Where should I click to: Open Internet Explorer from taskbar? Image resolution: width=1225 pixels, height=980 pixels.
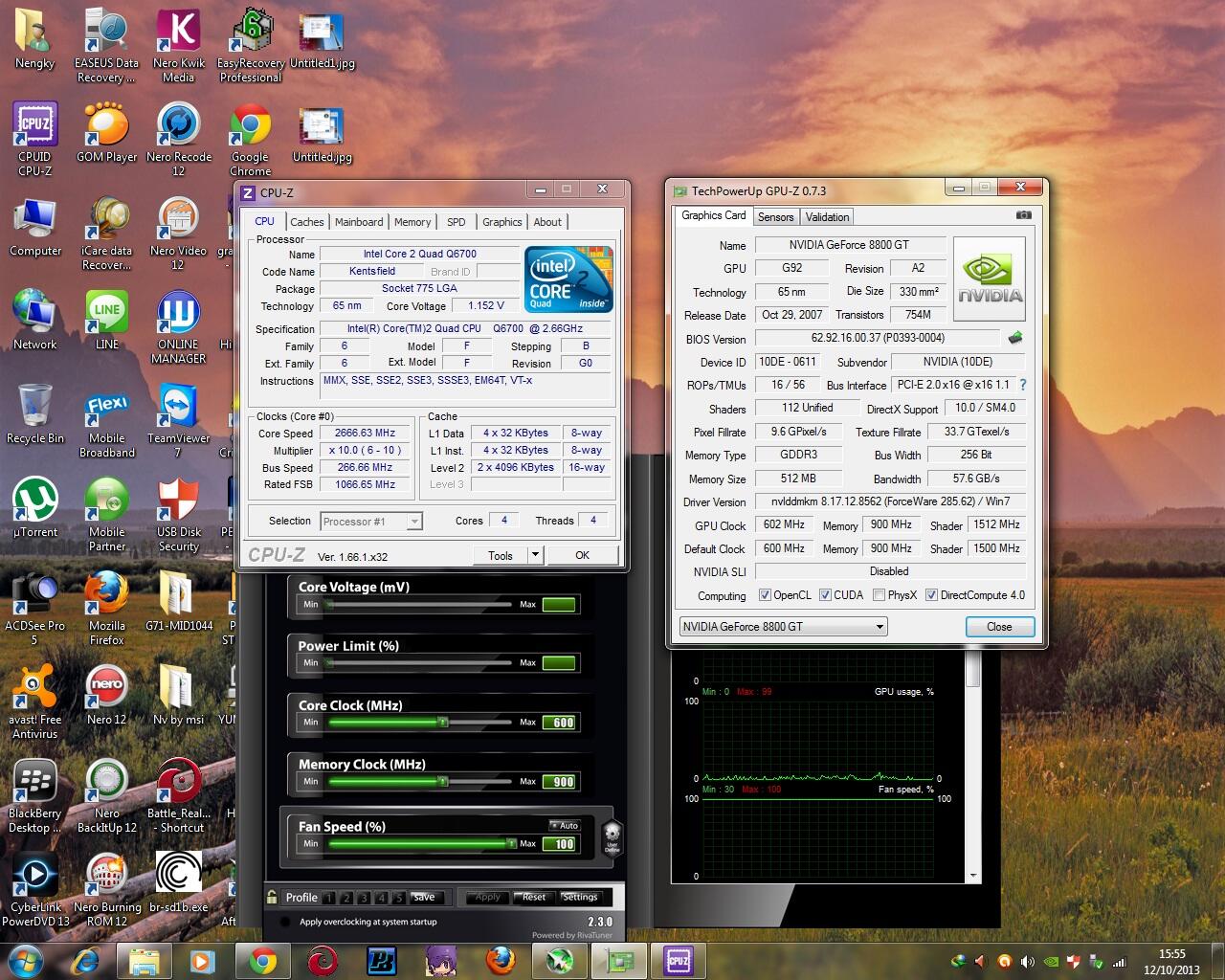pyautogui.click(x=87, y=960)
